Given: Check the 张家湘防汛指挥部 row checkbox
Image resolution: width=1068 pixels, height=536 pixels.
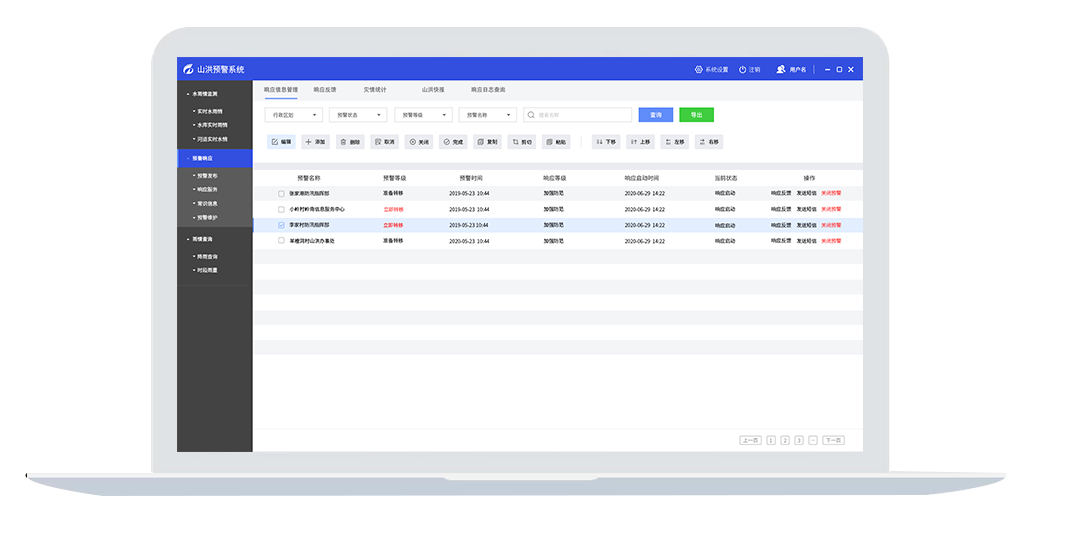Looking at the screenshot, I should (x=281, y=193).
